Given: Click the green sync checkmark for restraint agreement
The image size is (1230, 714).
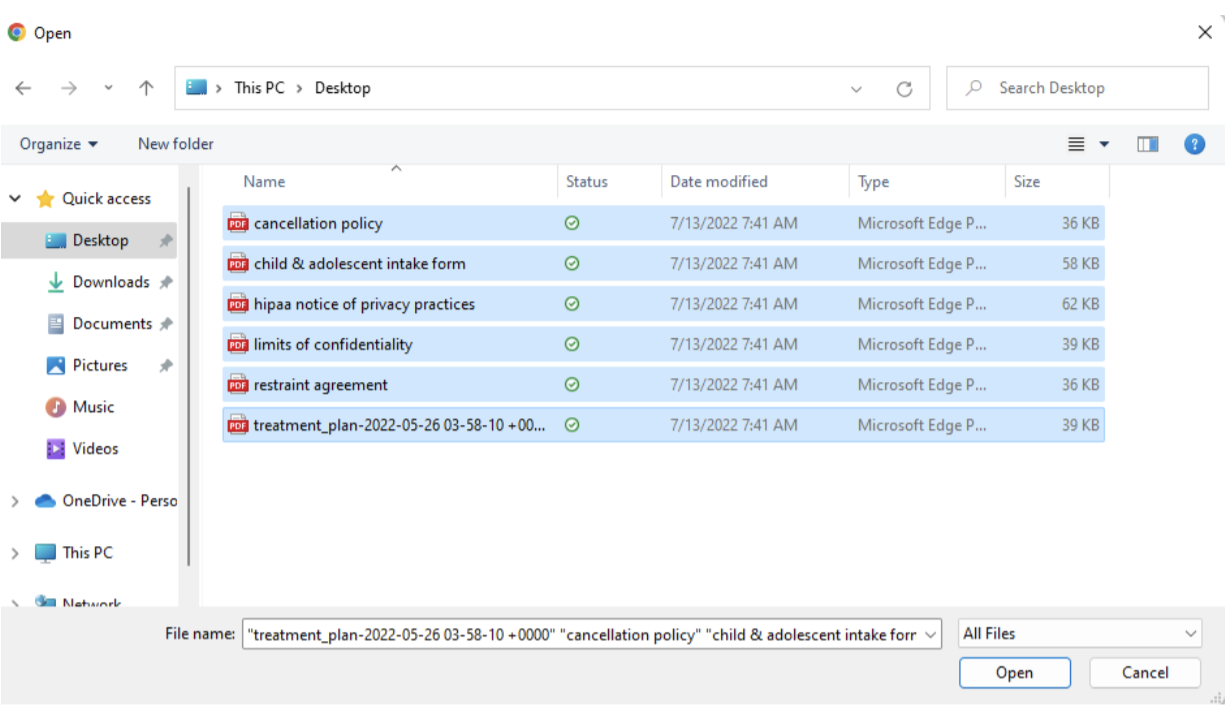Looking at the screenshot, I should tap(571, 384).
